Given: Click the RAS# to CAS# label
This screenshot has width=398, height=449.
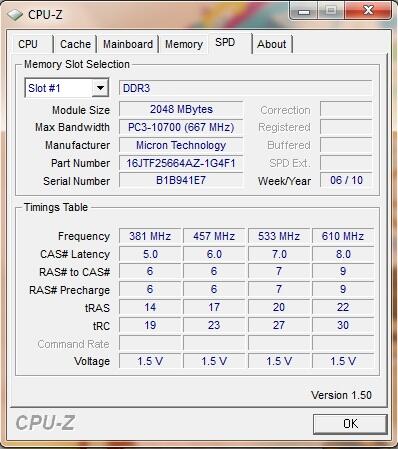Looking at the screenshot, I should point(74,272).
